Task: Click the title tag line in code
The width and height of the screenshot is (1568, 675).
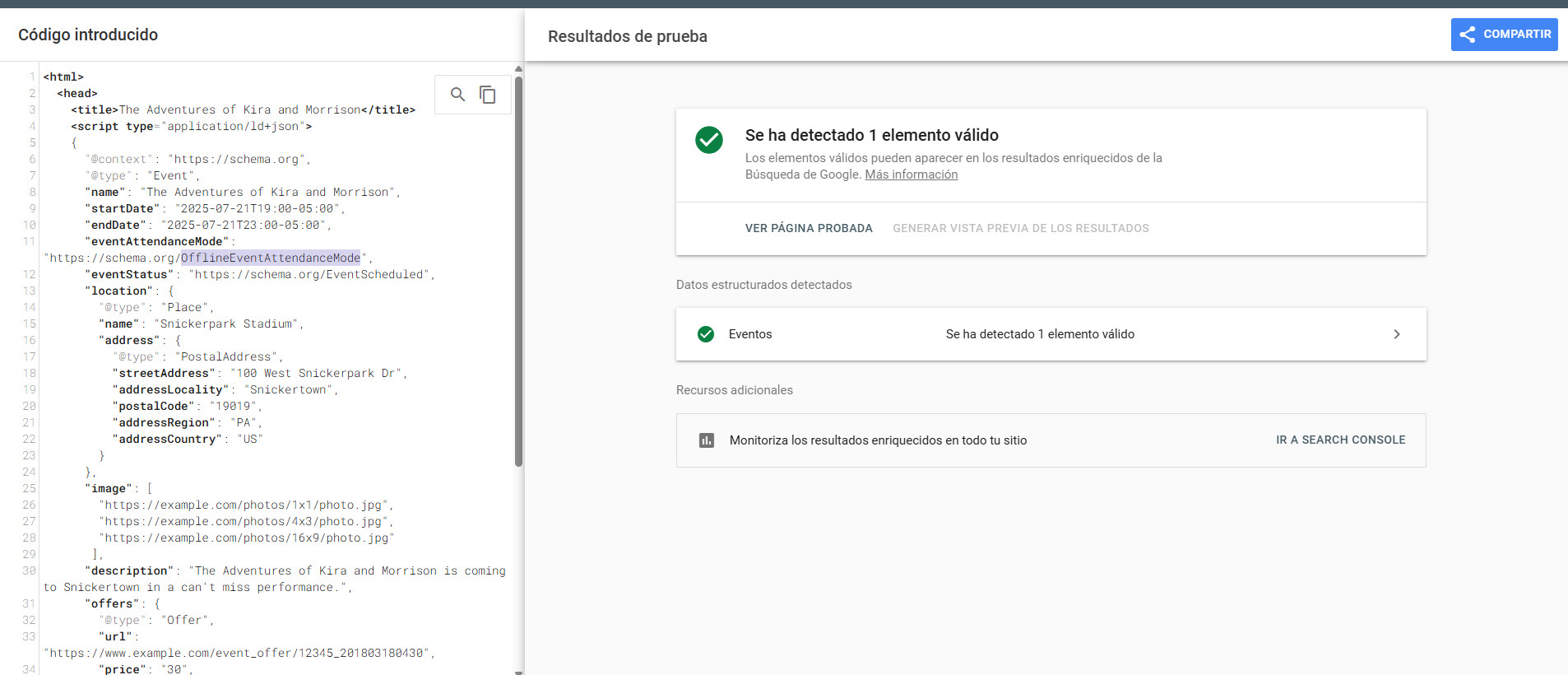Action: coord(243,109)
